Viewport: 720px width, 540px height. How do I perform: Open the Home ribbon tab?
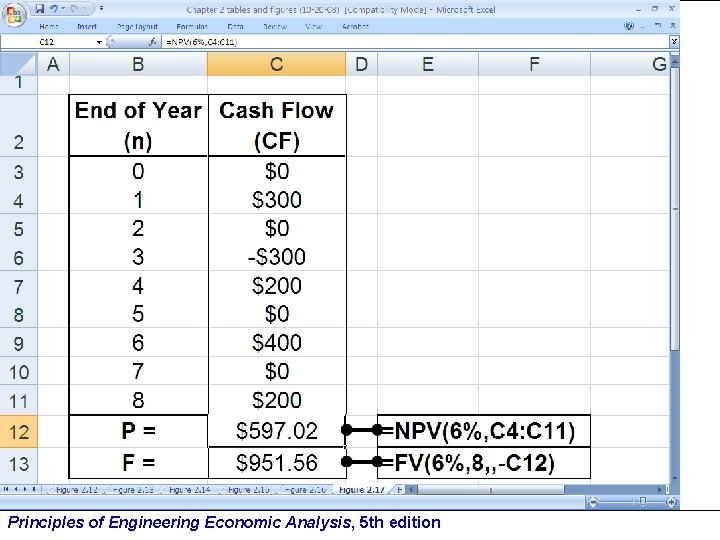[x=49, y=27]
